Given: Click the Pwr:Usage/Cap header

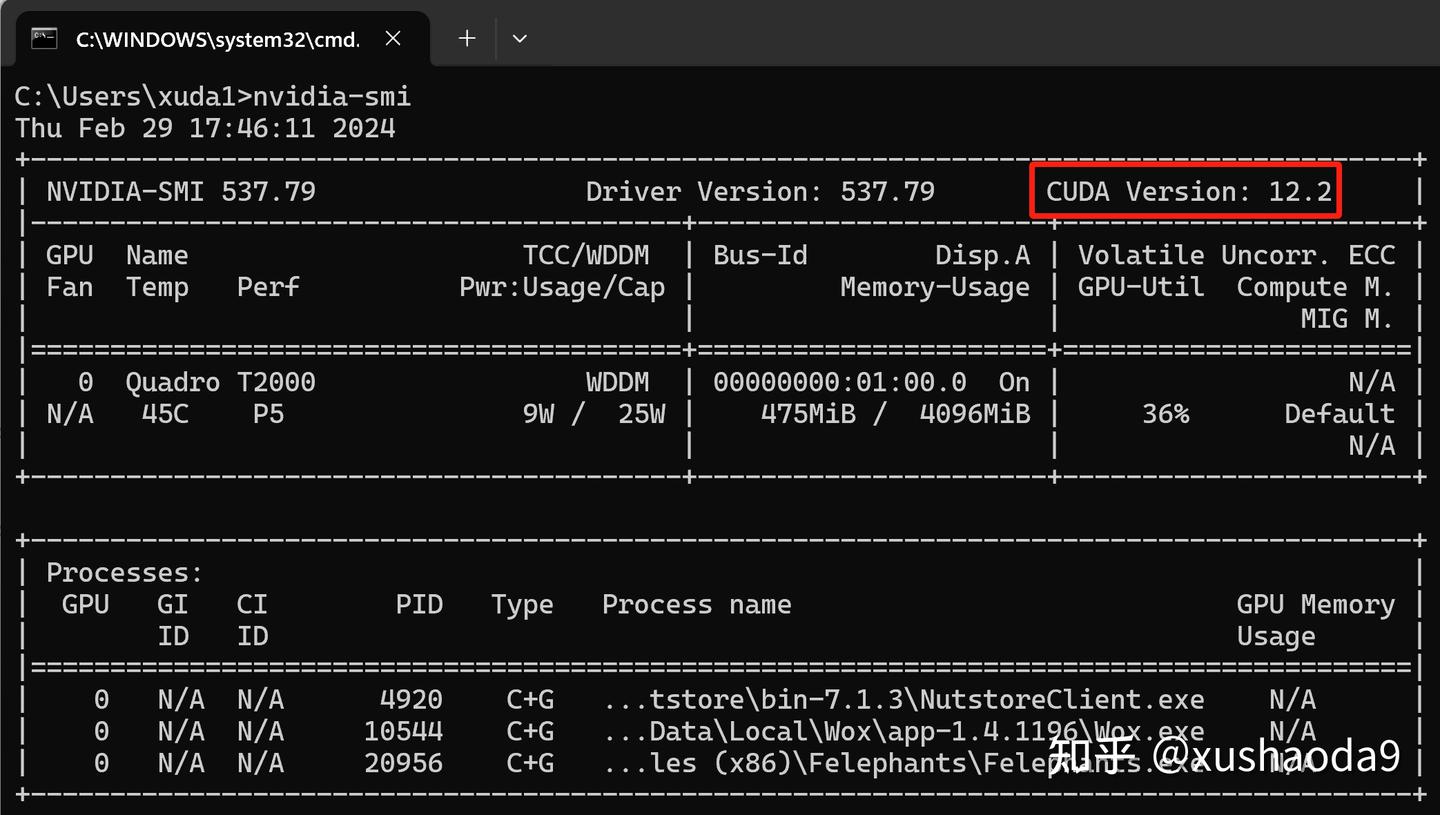Looking at the screenshot, I should point(562,287).
